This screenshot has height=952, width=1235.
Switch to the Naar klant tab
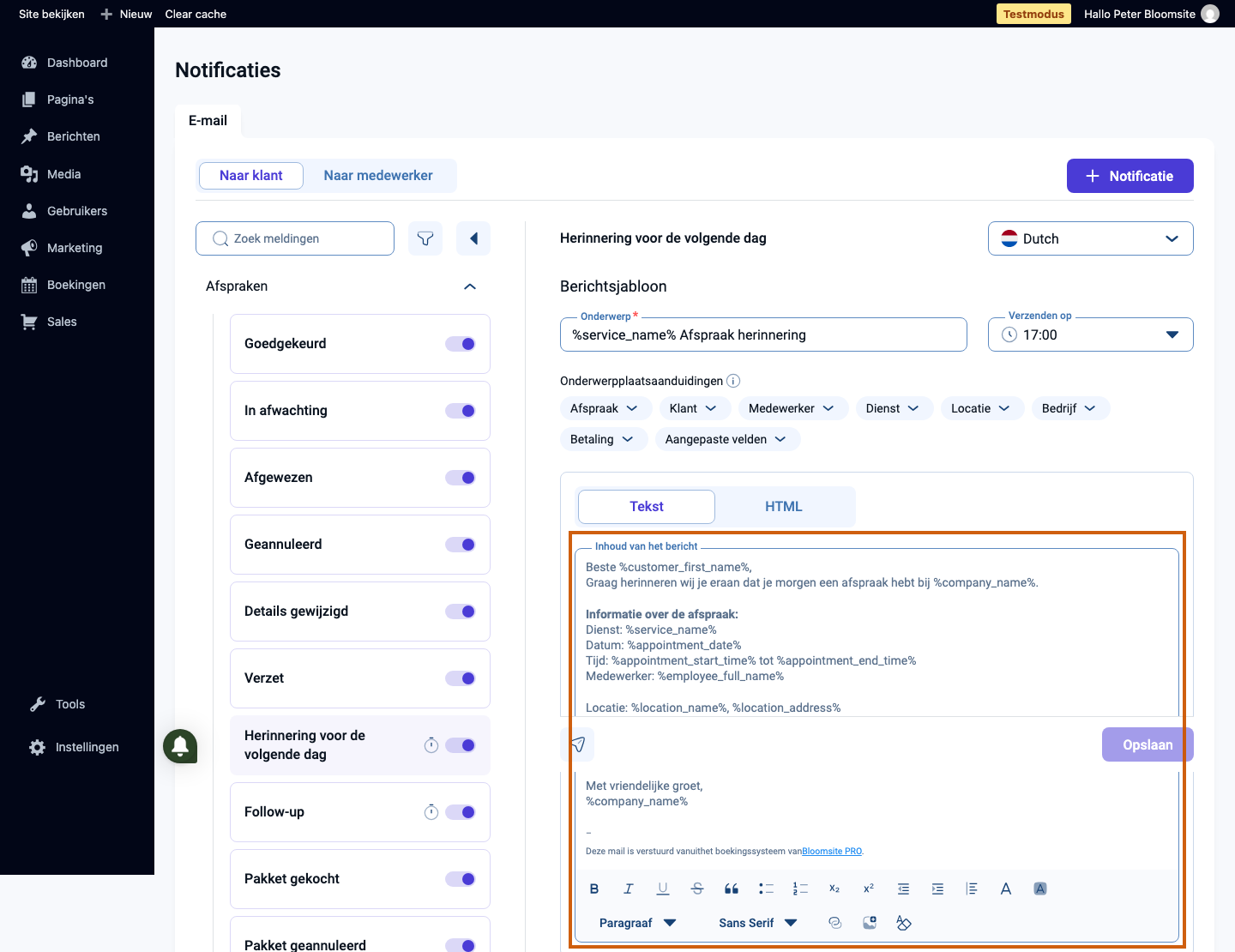pos(251,176)
